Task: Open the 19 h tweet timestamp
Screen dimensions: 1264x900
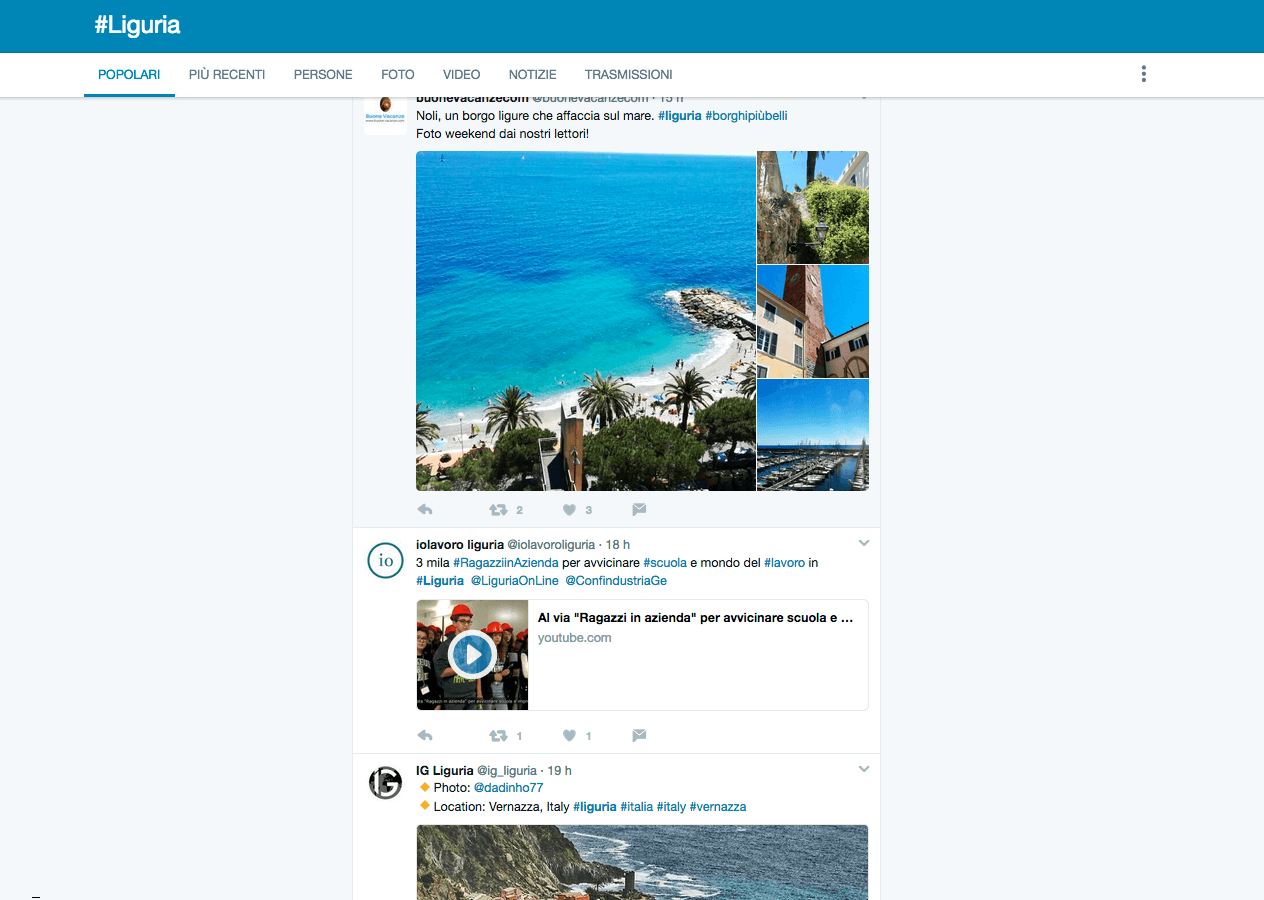Action: coord(560,771)
